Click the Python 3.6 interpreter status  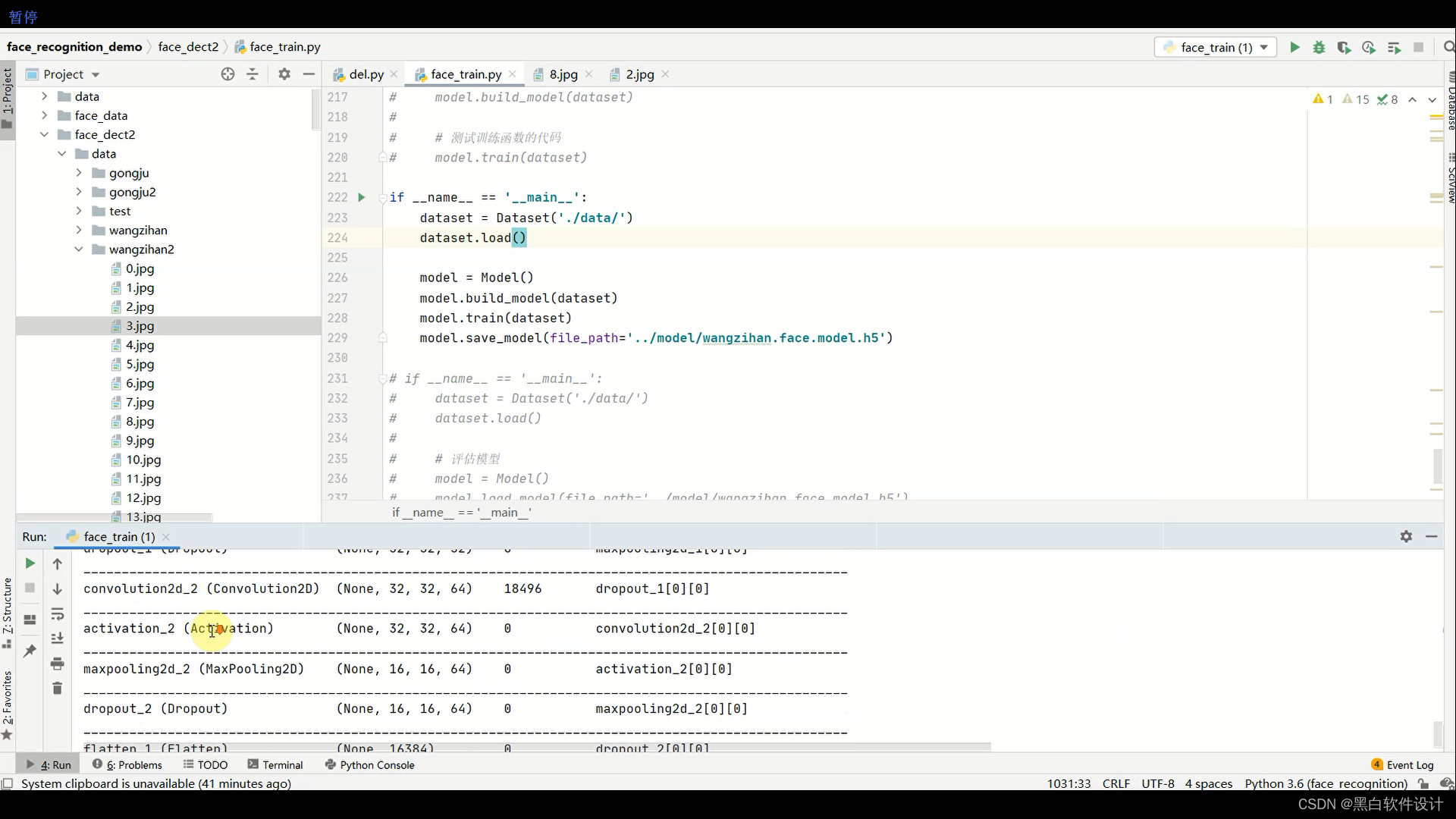click(x=1326, y=783)
